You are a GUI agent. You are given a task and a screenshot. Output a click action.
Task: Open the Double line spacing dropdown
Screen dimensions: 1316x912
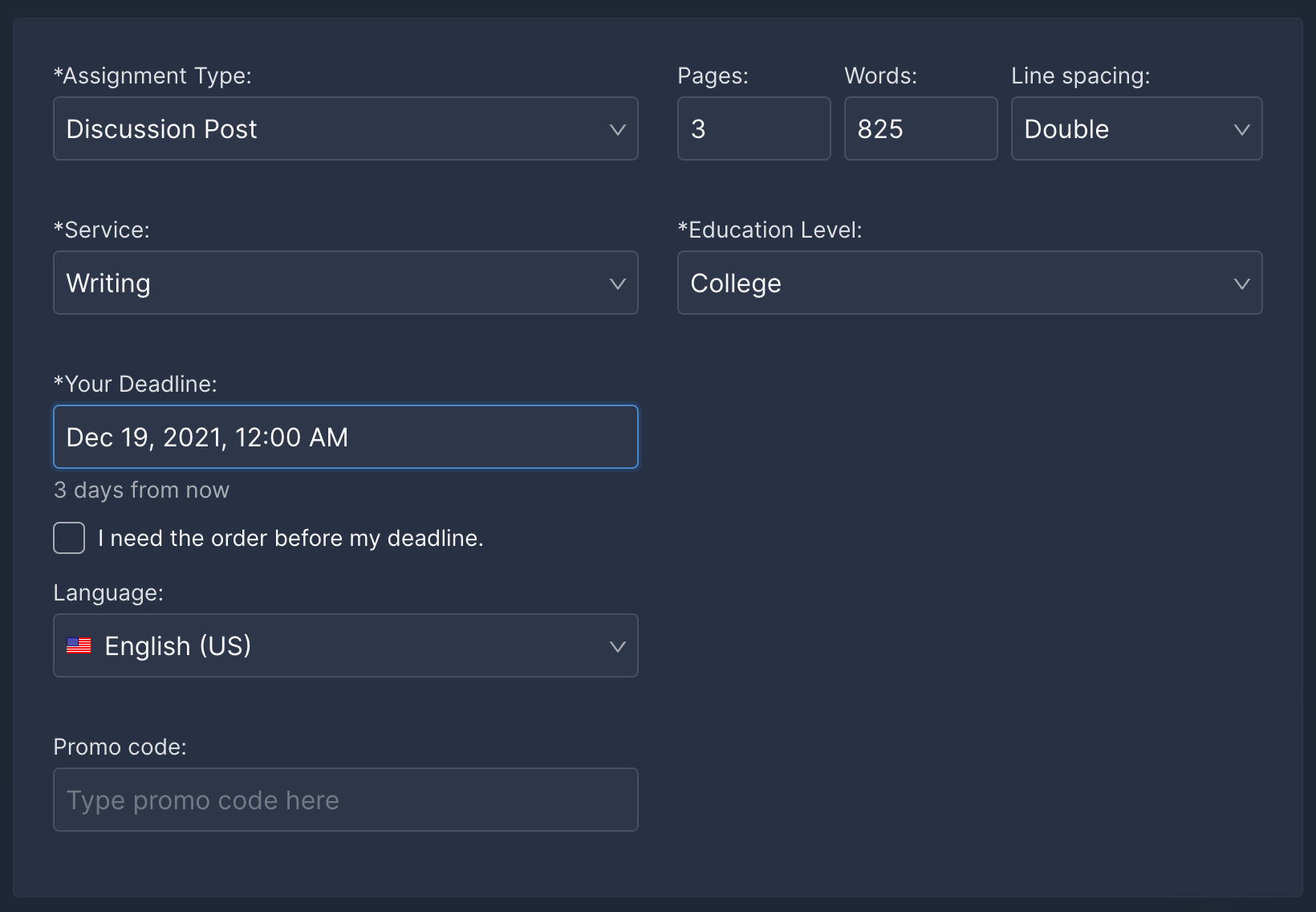[x=1123, y=129]
